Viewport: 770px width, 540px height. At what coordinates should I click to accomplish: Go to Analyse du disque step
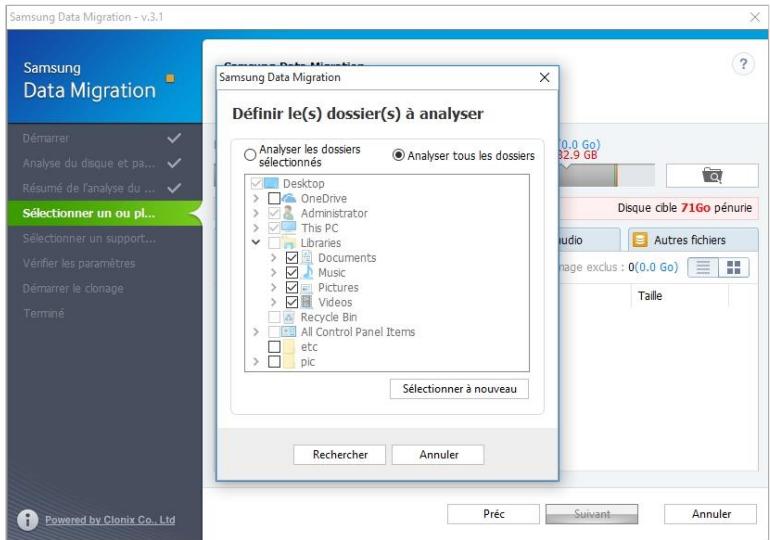pyautogui.click(x=105, y=163)
